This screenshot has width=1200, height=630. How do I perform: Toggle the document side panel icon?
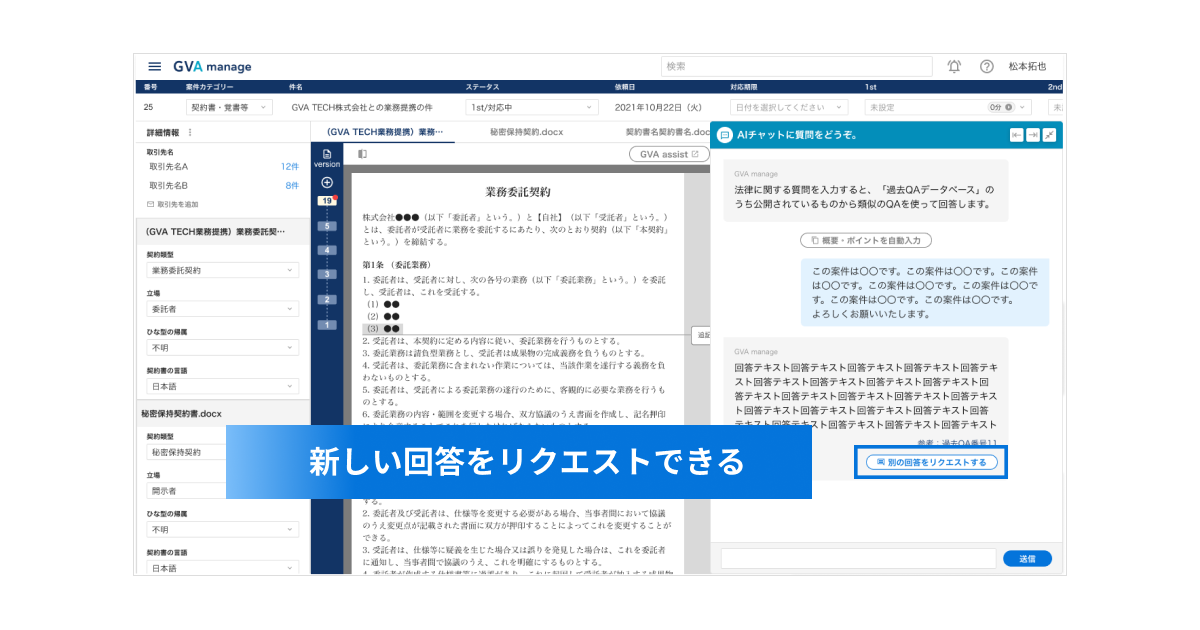click(362, 154)
